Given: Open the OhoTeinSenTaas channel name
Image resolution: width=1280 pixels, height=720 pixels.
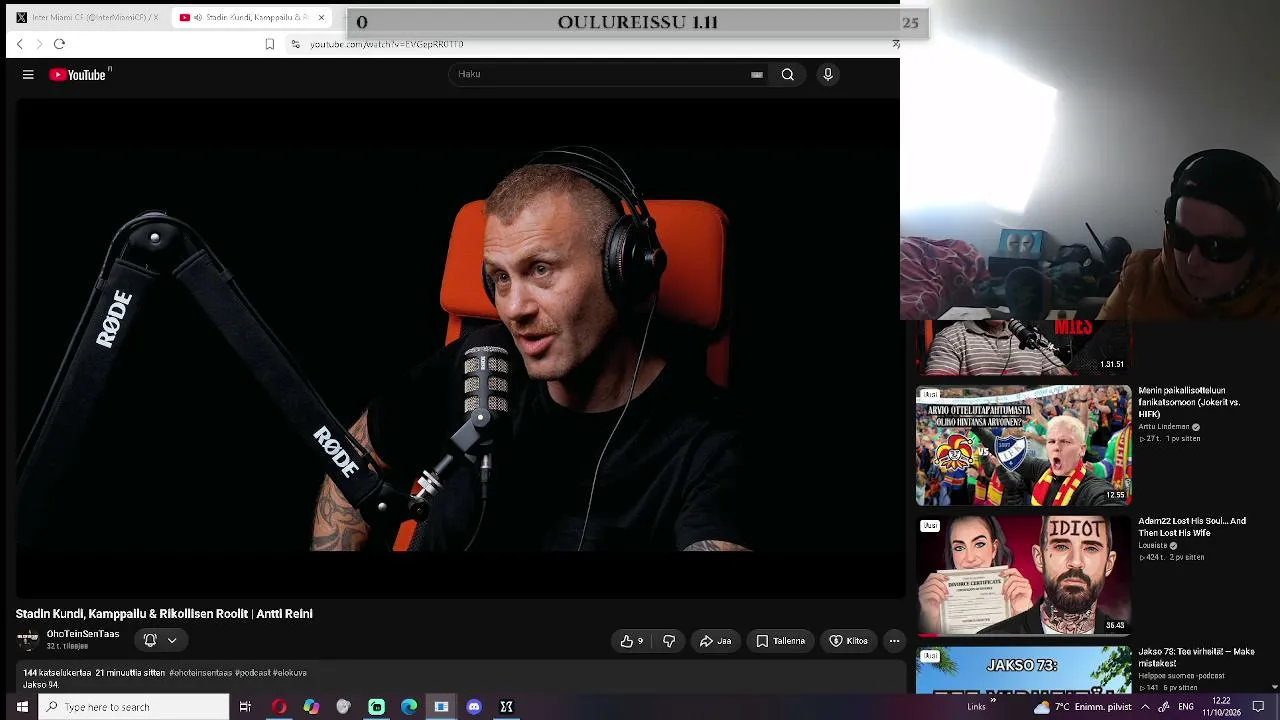Looking at the screenshot, I should click(83, 634).
